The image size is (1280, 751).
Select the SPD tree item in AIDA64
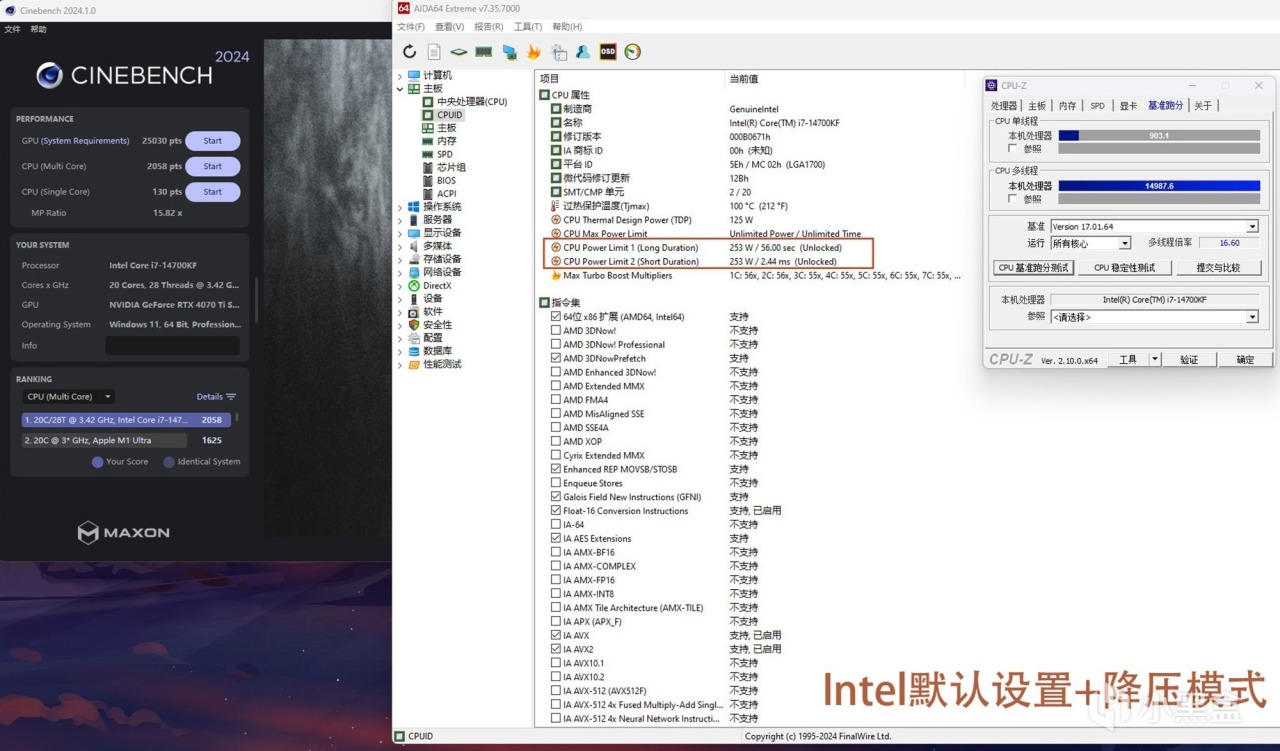coord(445,154)
